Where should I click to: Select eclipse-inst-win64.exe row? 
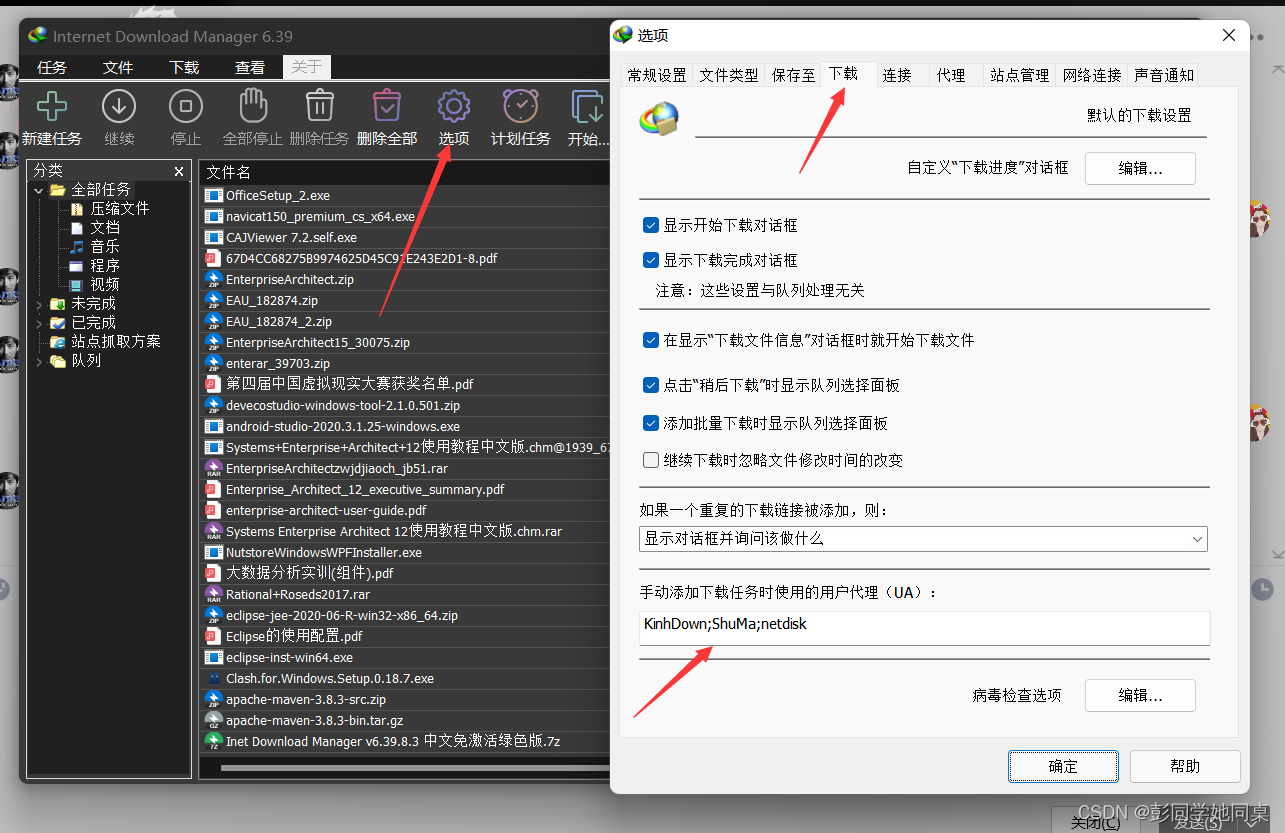(289, 657)
